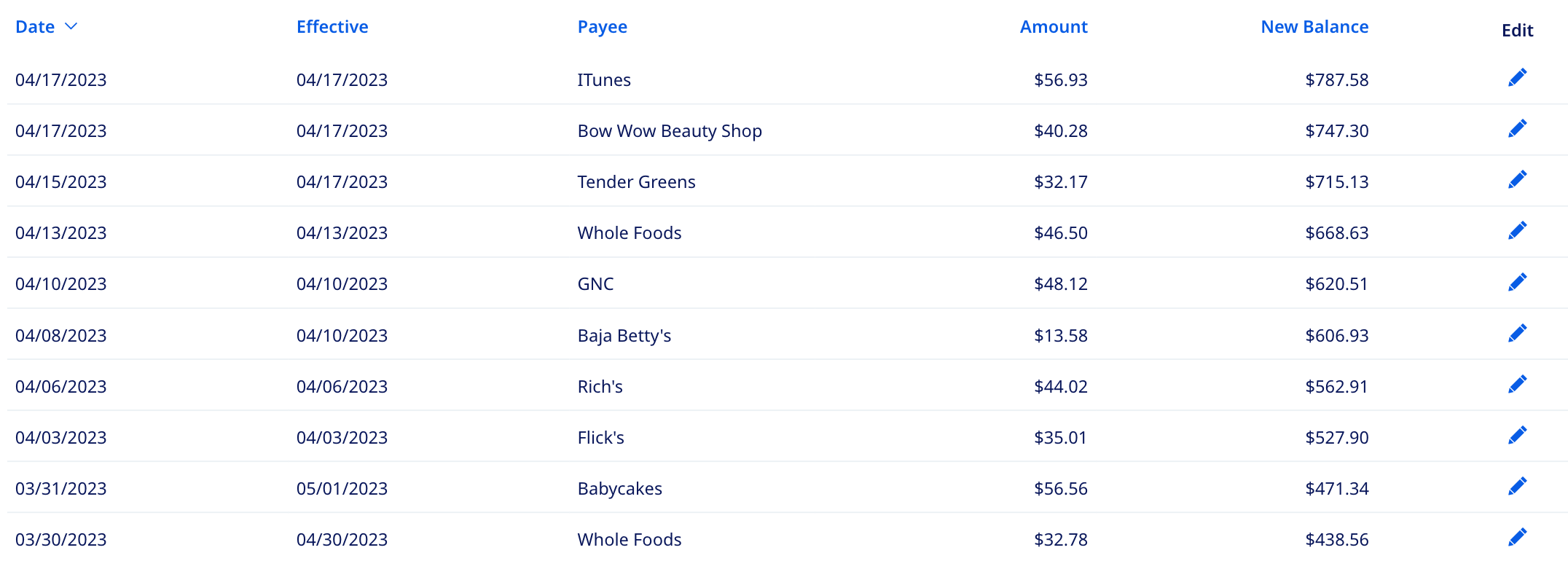The width and height of the screenshot is (1568, 577).
Task: Sort transactions by Payee
Action: tap(602, 26)
